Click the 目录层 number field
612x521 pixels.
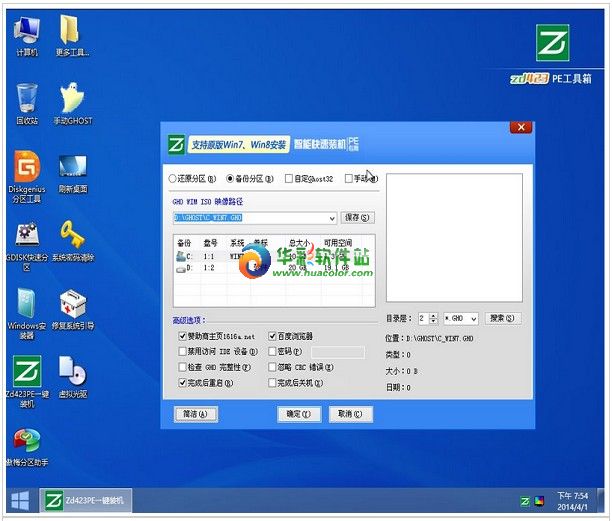pos(424,318)
